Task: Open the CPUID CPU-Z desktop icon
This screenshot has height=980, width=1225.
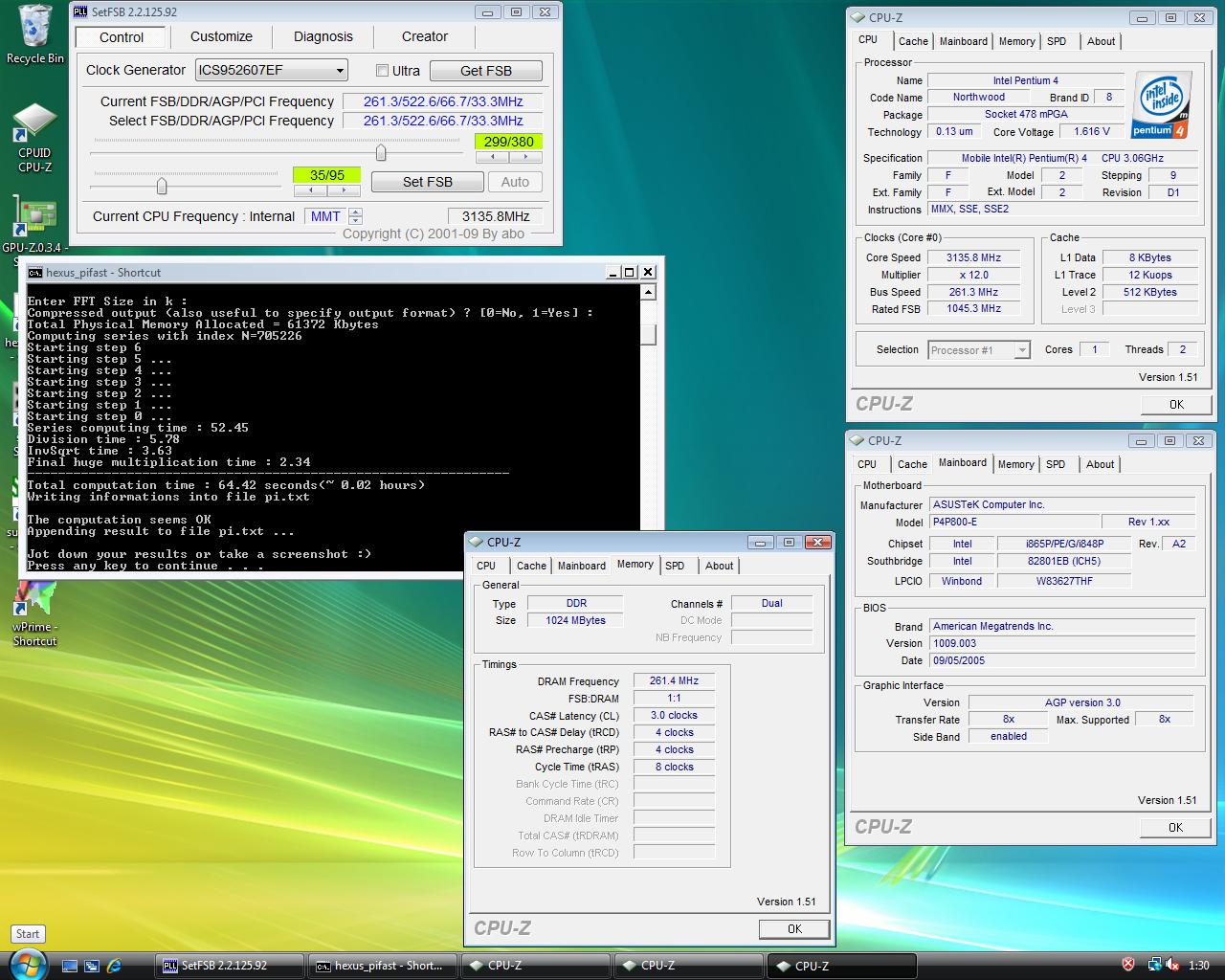Action: 34,138
